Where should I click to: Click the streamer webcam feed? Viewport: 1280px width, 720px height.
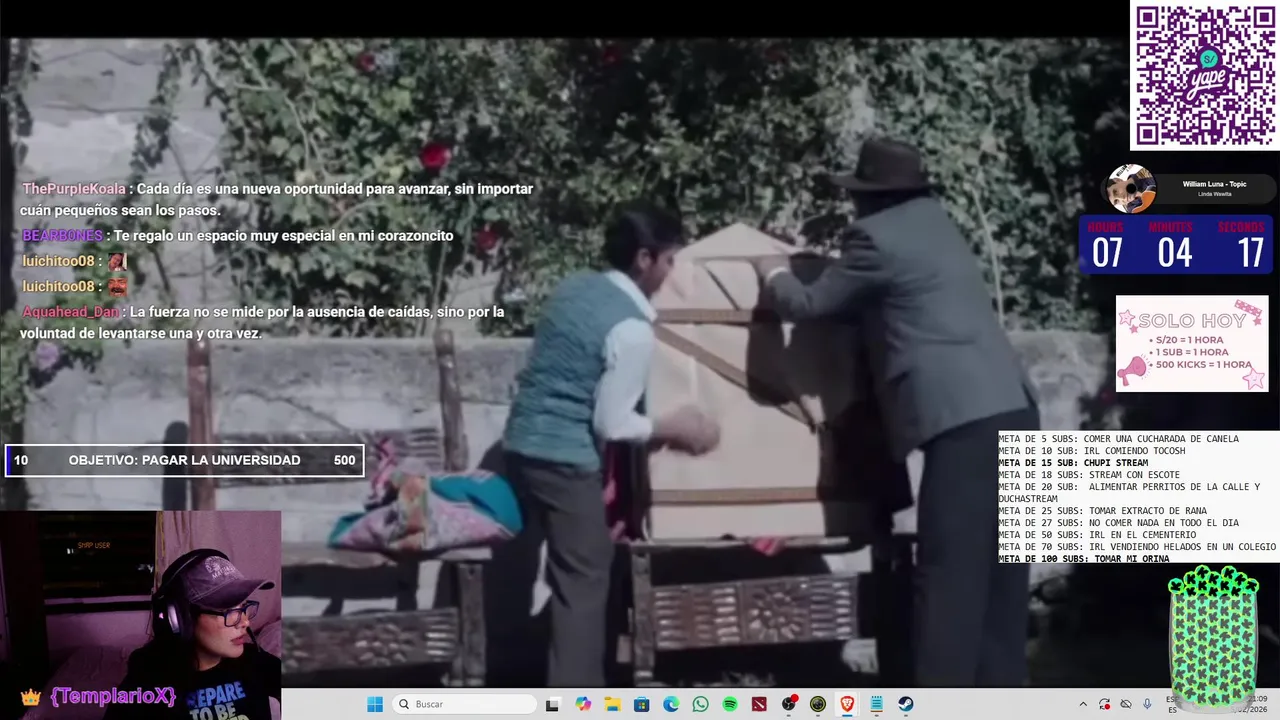click(x=140, y=615)
